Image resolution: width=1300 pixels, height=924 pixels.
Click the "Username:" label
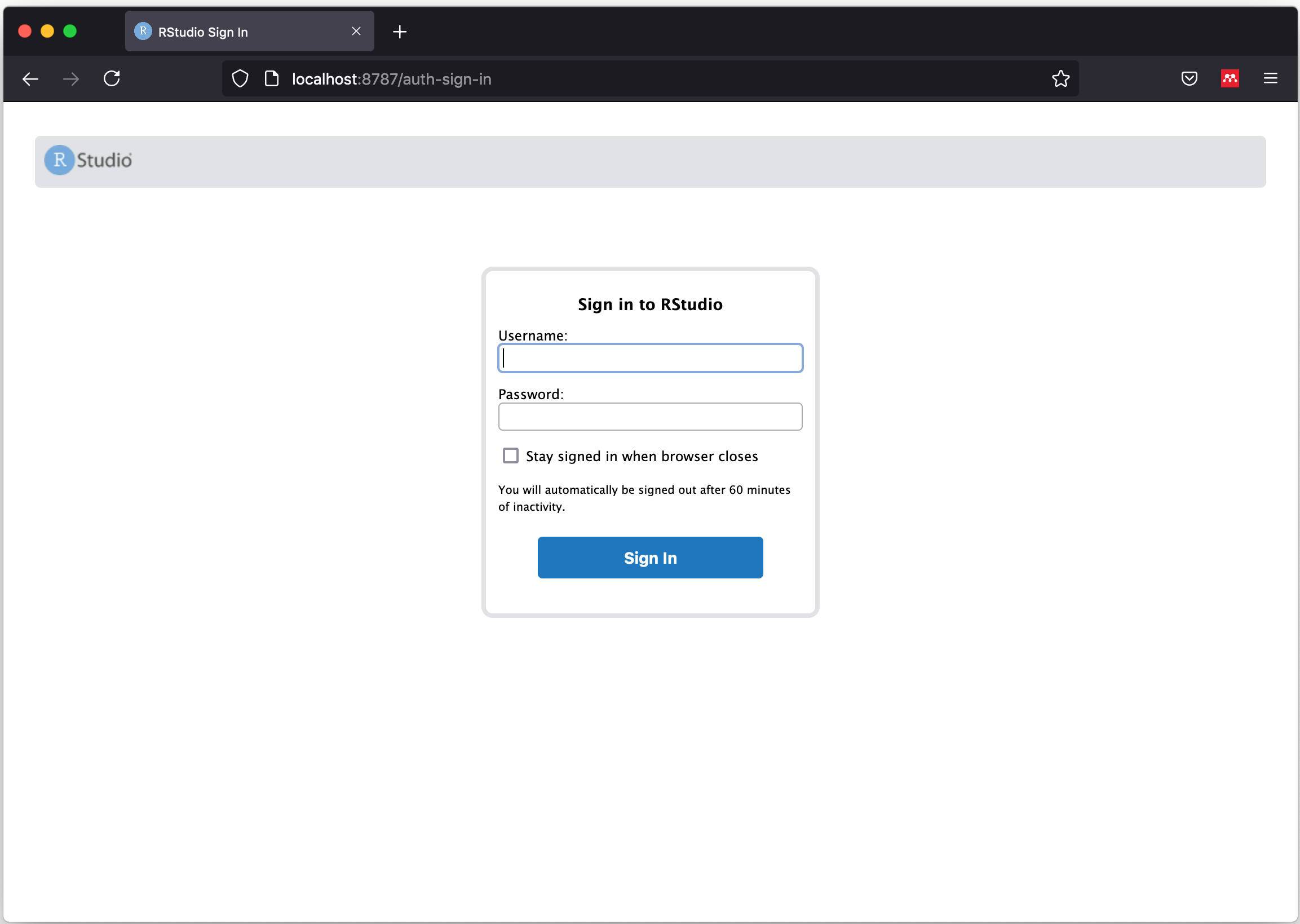coord(533,336)
